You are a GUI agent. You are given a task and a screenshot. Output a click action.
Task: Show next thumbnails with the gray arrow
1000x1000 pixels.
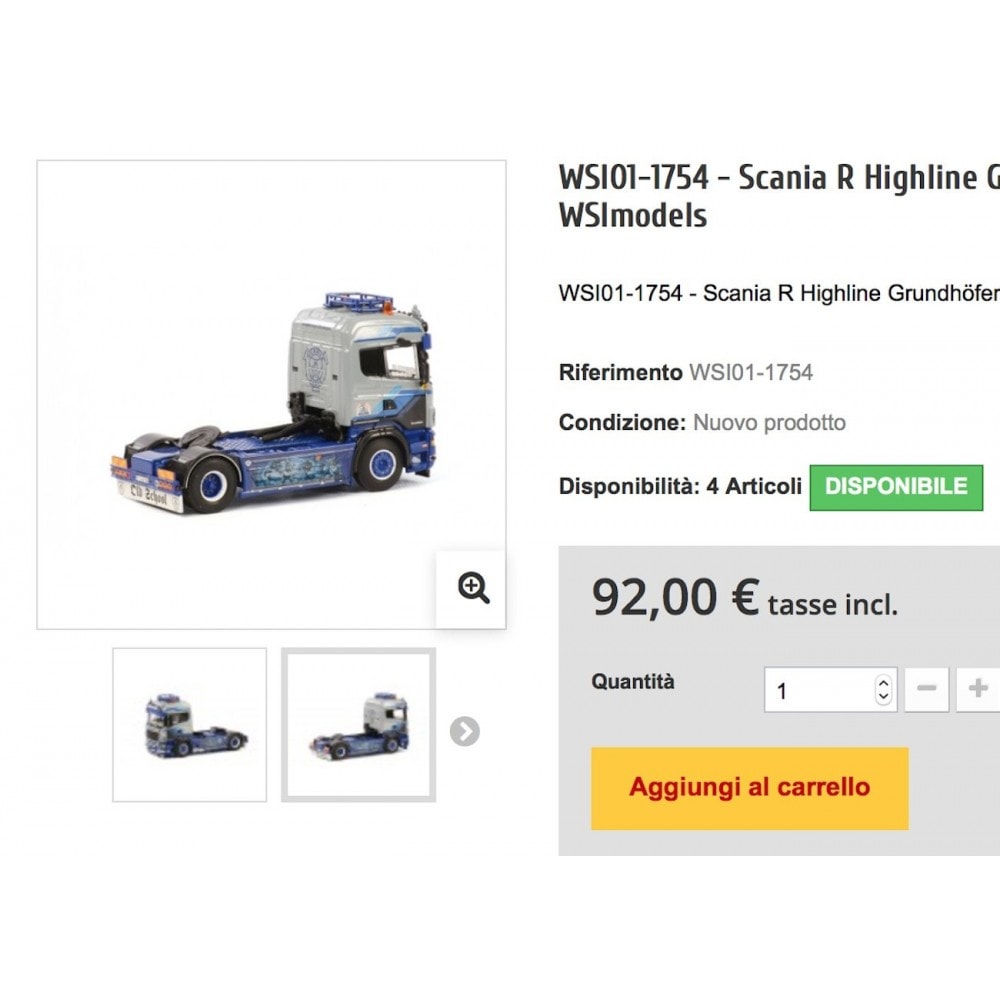click(x=464, y=731)
